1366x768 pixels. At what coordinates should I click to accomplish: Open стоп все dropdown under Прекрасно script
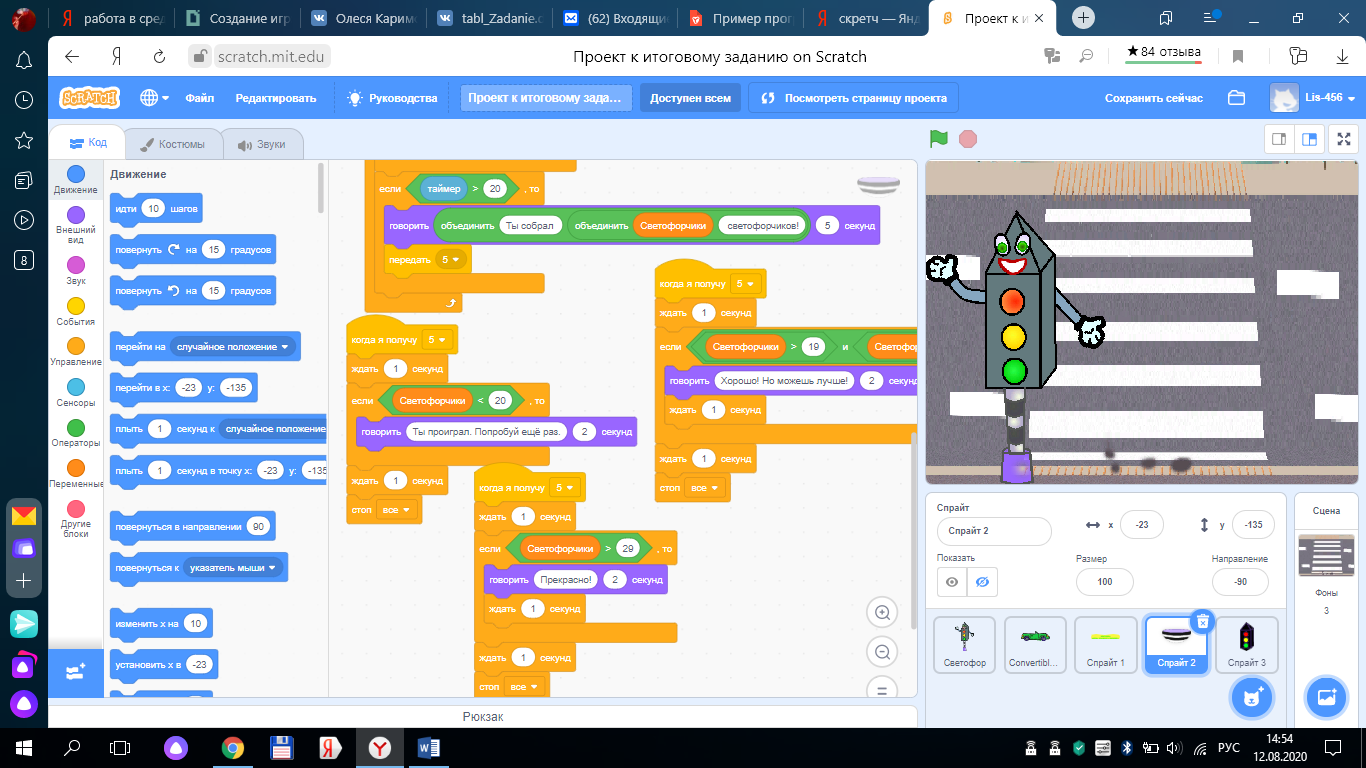pos(524,687)
